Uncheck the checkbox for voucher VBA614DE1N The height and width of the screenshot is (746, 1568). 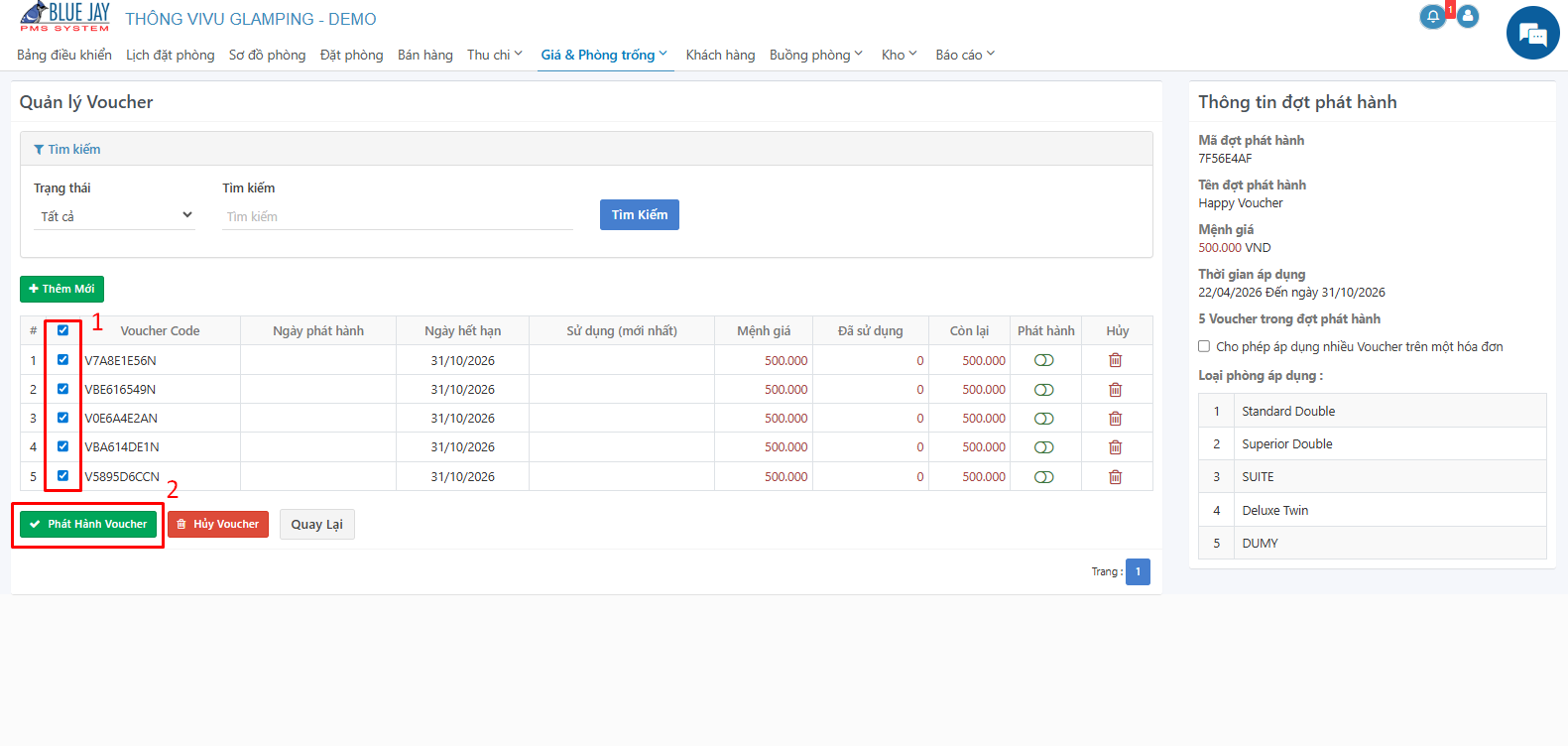[62, 446]
